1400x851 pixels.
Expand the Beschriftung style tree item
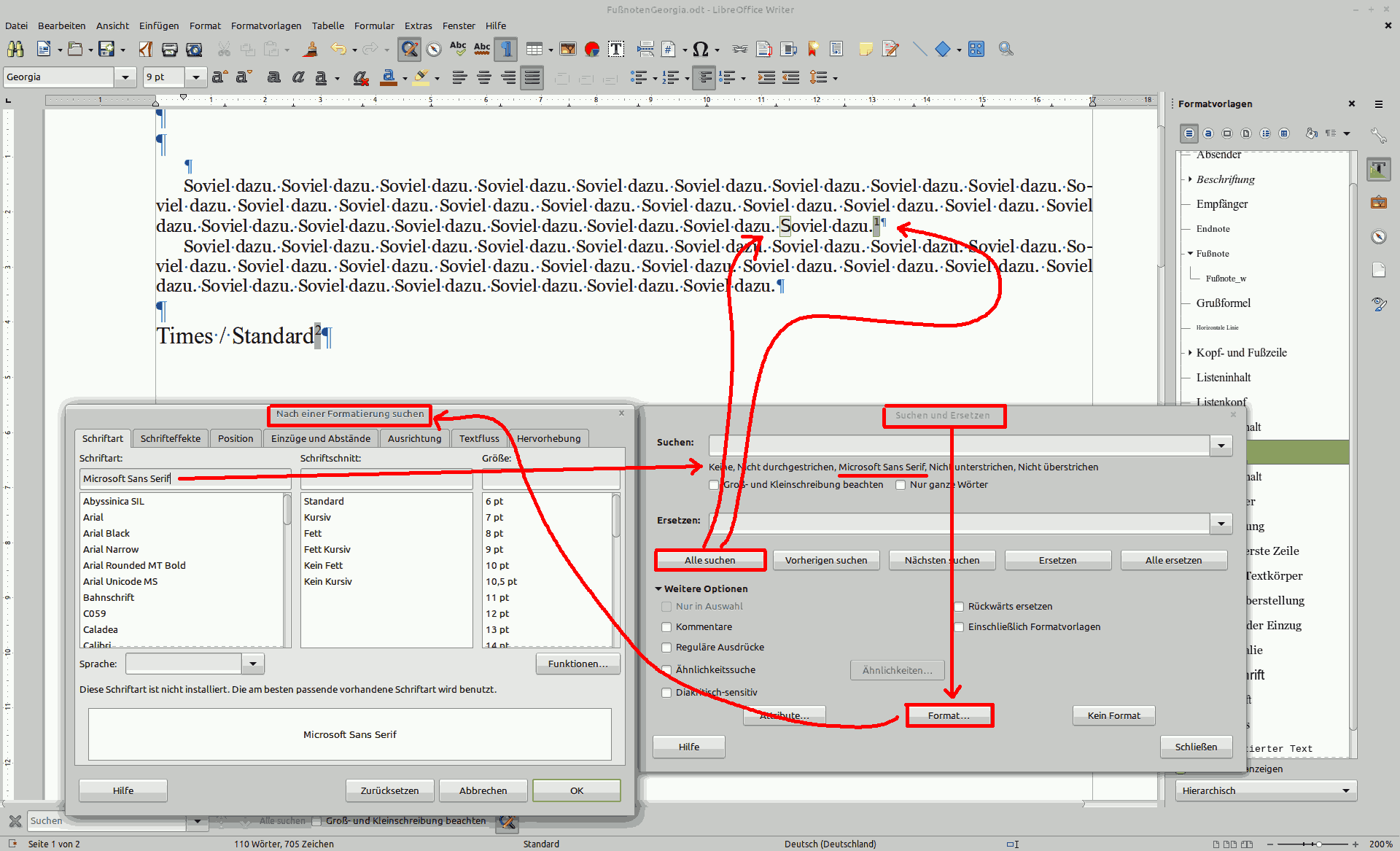click(x=1190, y=179)
